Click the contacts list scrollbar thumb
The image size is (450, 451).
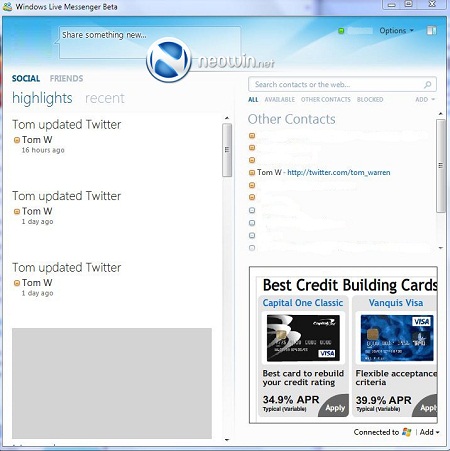pos(441,166)
